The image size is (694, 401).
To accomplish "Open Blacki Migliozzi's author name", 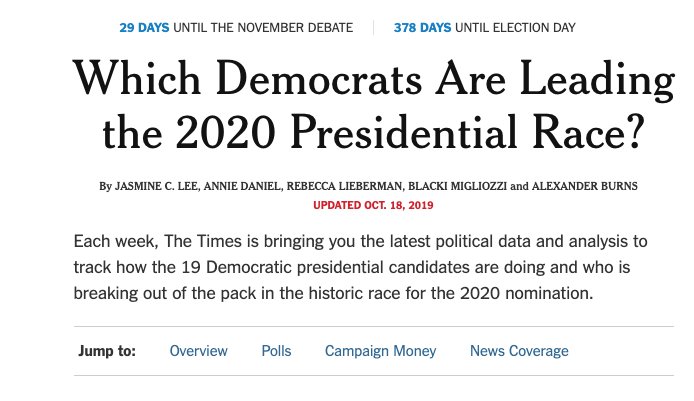I will point(457,186).
